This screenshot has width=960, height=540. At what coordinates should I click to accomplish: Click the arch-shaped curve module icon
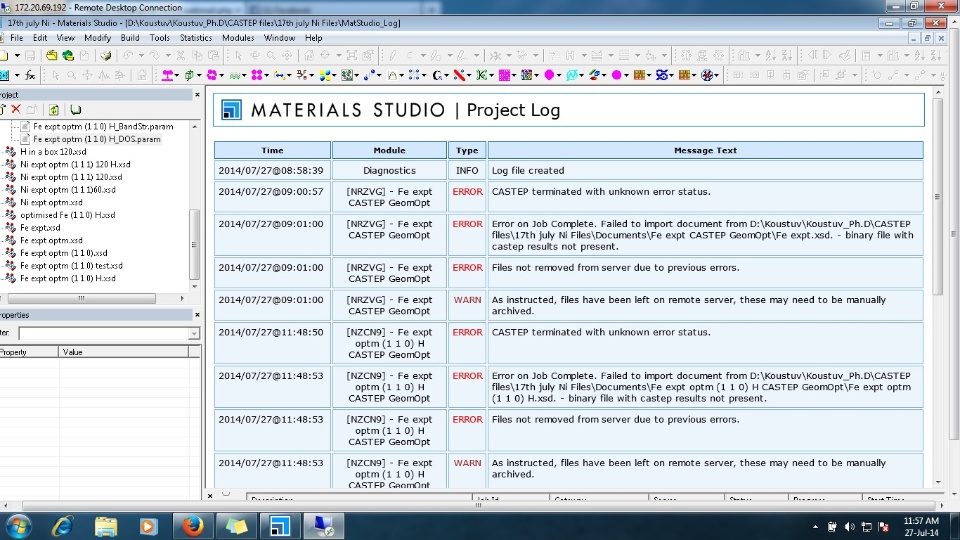392,75
